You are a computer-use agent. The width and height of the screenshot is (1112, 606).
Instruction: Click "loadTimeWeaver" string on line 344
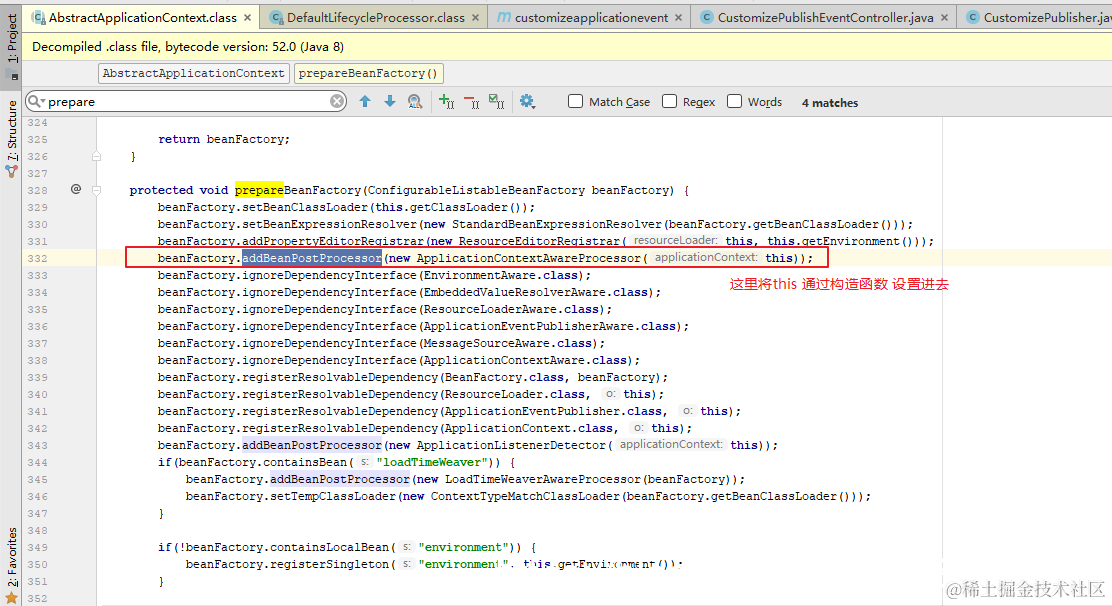(431, 462)
